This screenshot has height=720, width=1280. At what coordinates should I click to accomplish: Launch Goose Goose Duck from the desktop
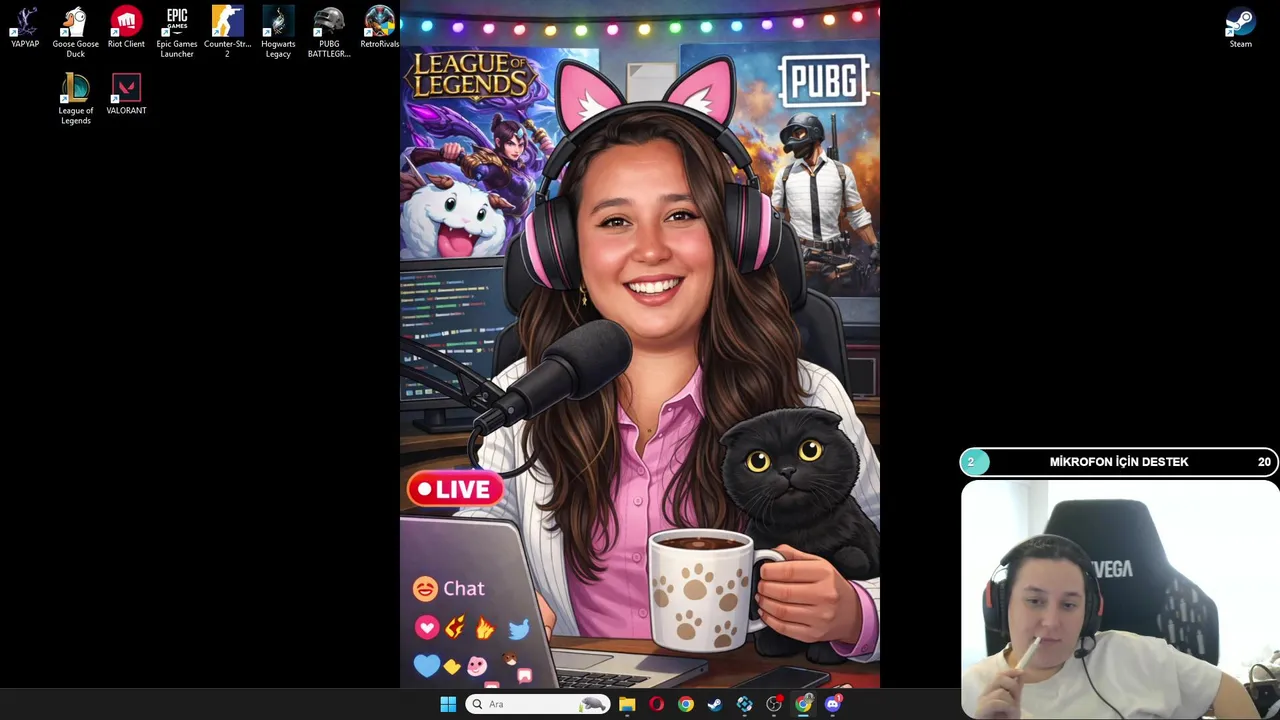76,32
